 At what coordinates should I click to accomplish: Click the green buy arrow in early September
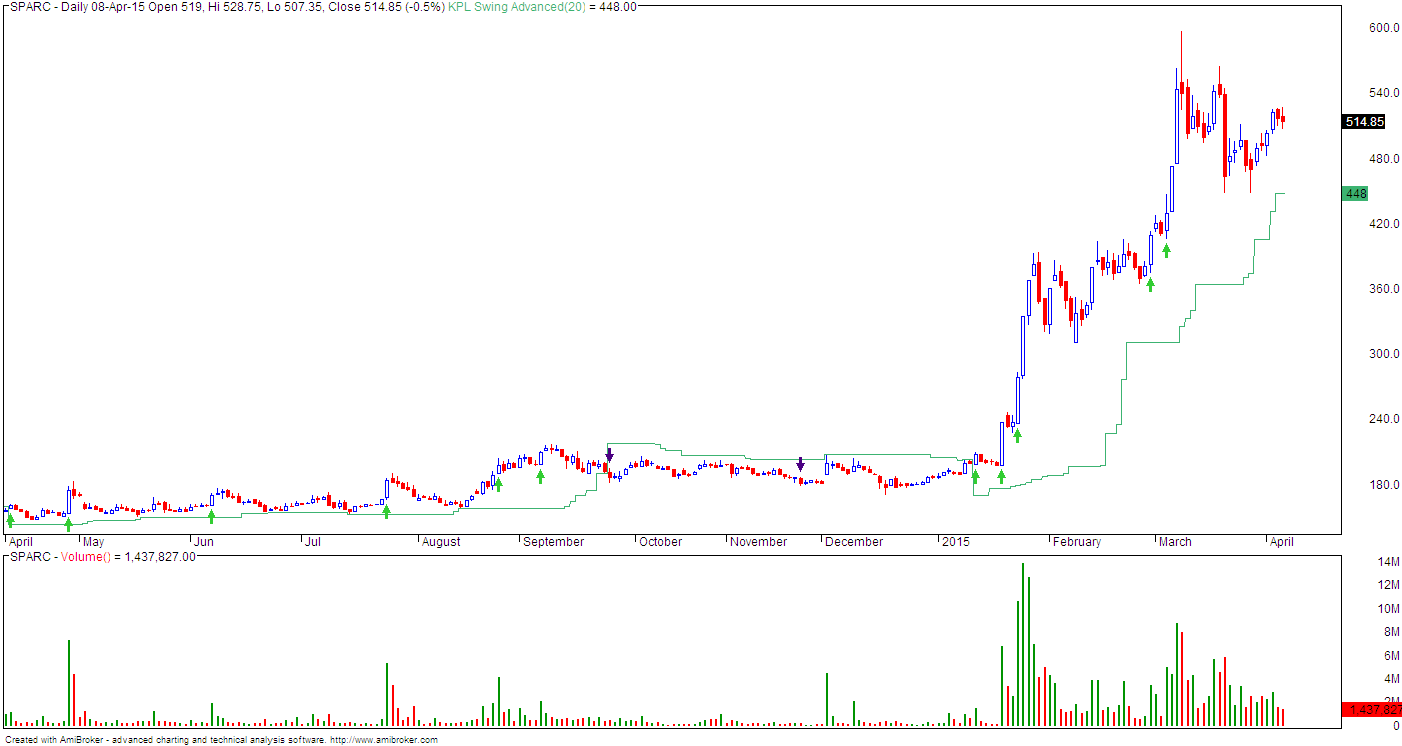pyautogui.click(x=540, y=476)
